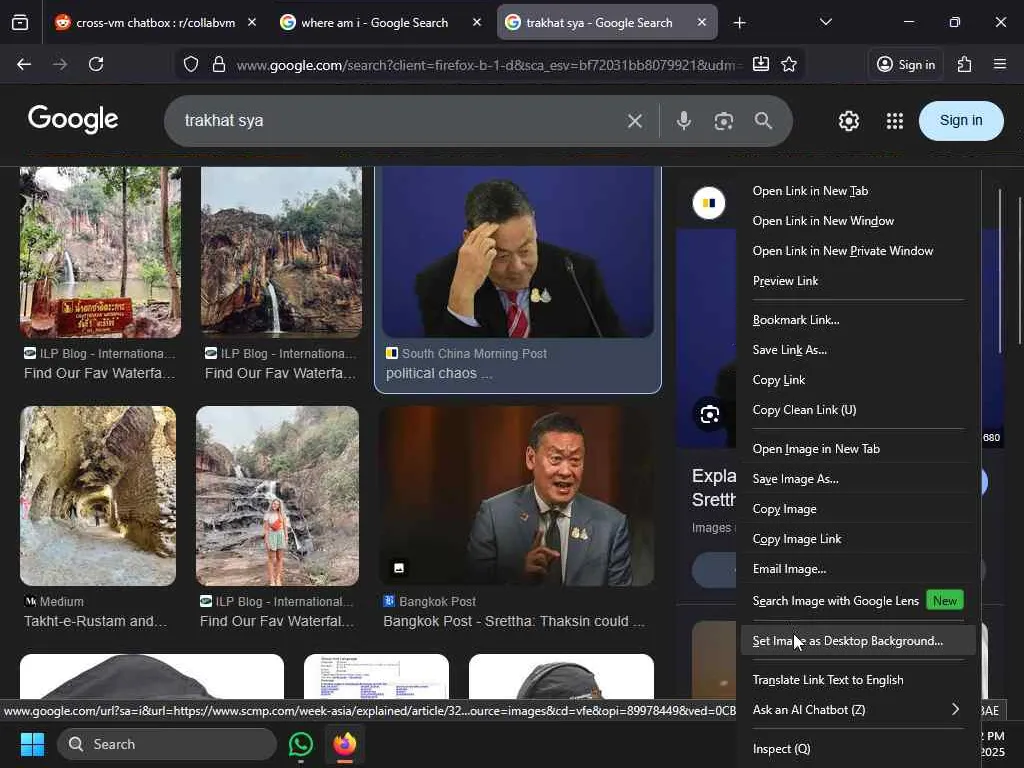Viewport: 1024px width, 768px height.
Task: Click the Google logo
Action: (72, 119)
